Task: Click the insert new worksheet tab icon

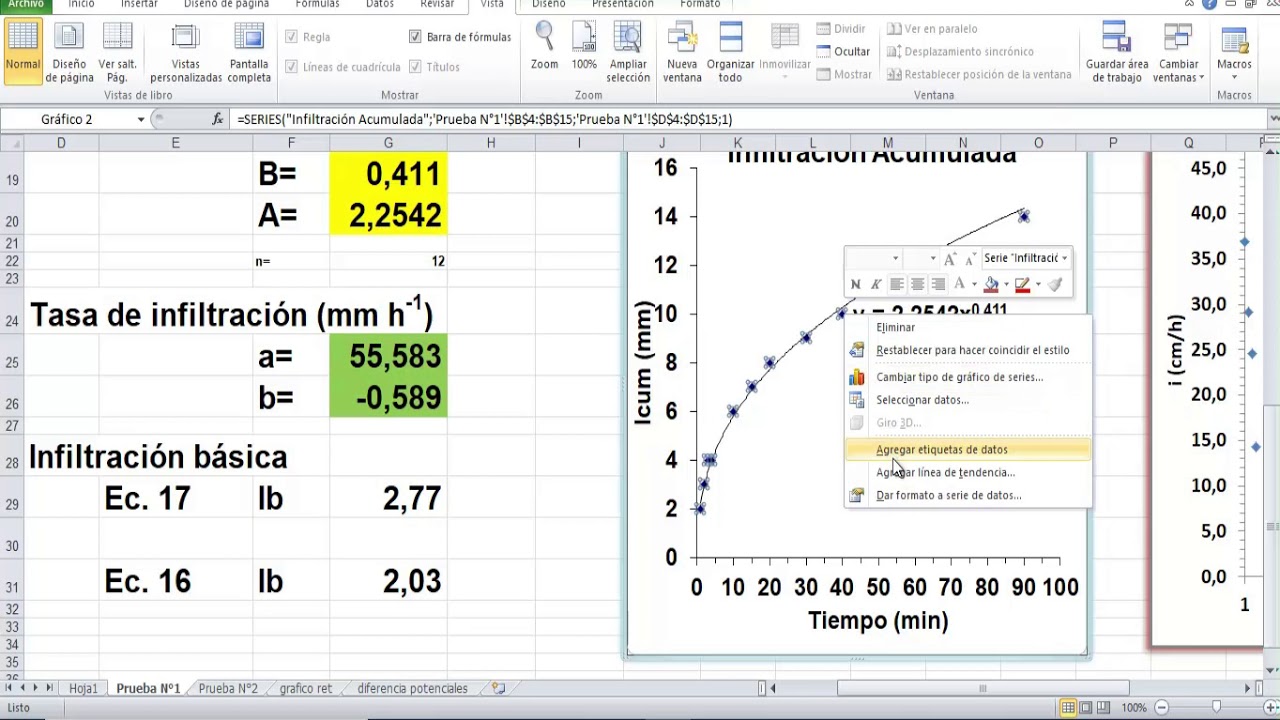Action: (x=498, y=688)
